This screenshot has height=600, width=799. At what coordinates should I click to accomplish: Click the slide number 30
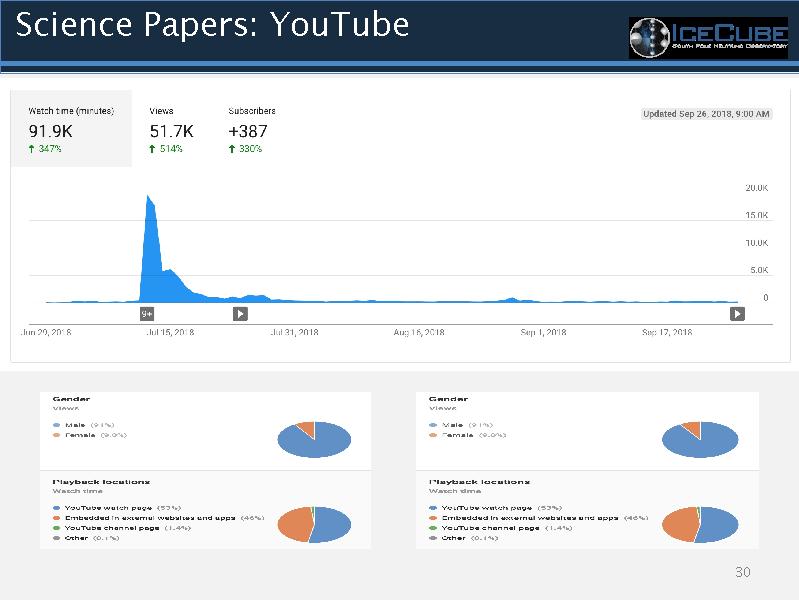click(742, 573)
